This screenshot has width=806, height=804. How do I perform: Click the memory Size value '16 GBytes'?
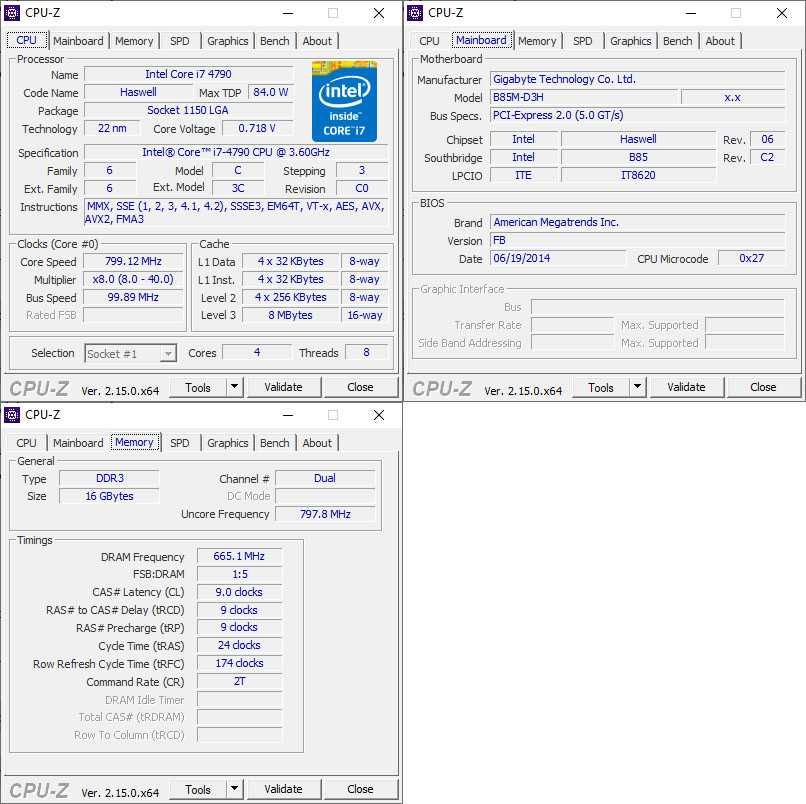coord(109,496)
